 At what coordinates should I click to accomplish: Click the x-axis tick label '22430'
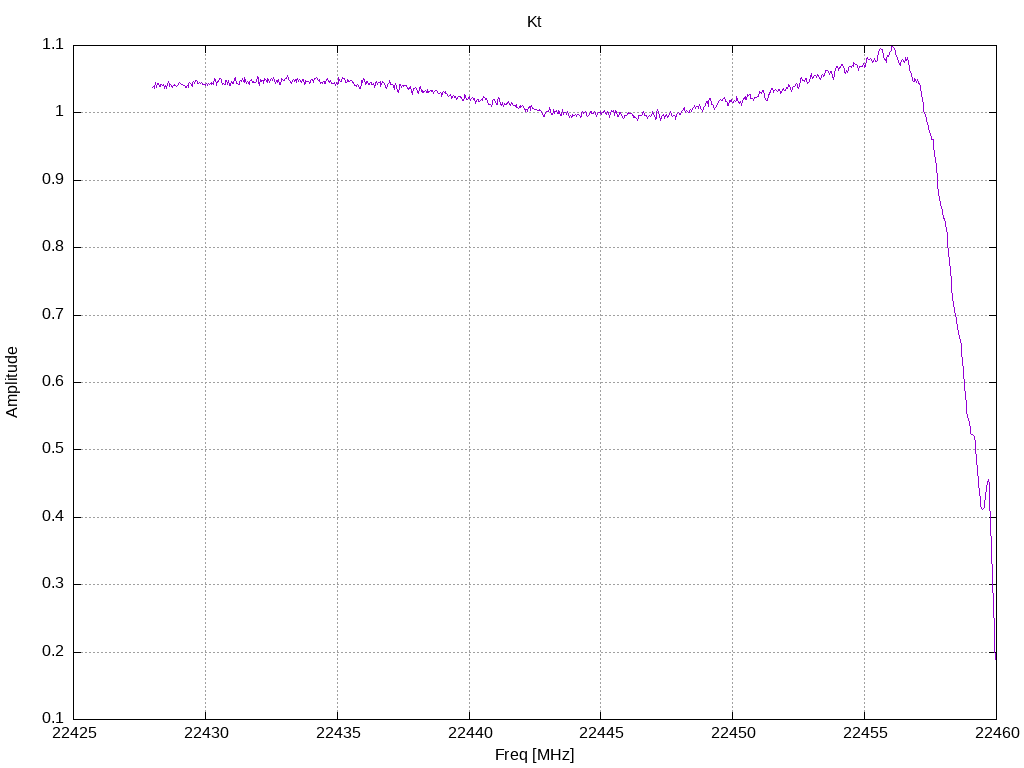[x=206, y=733]
